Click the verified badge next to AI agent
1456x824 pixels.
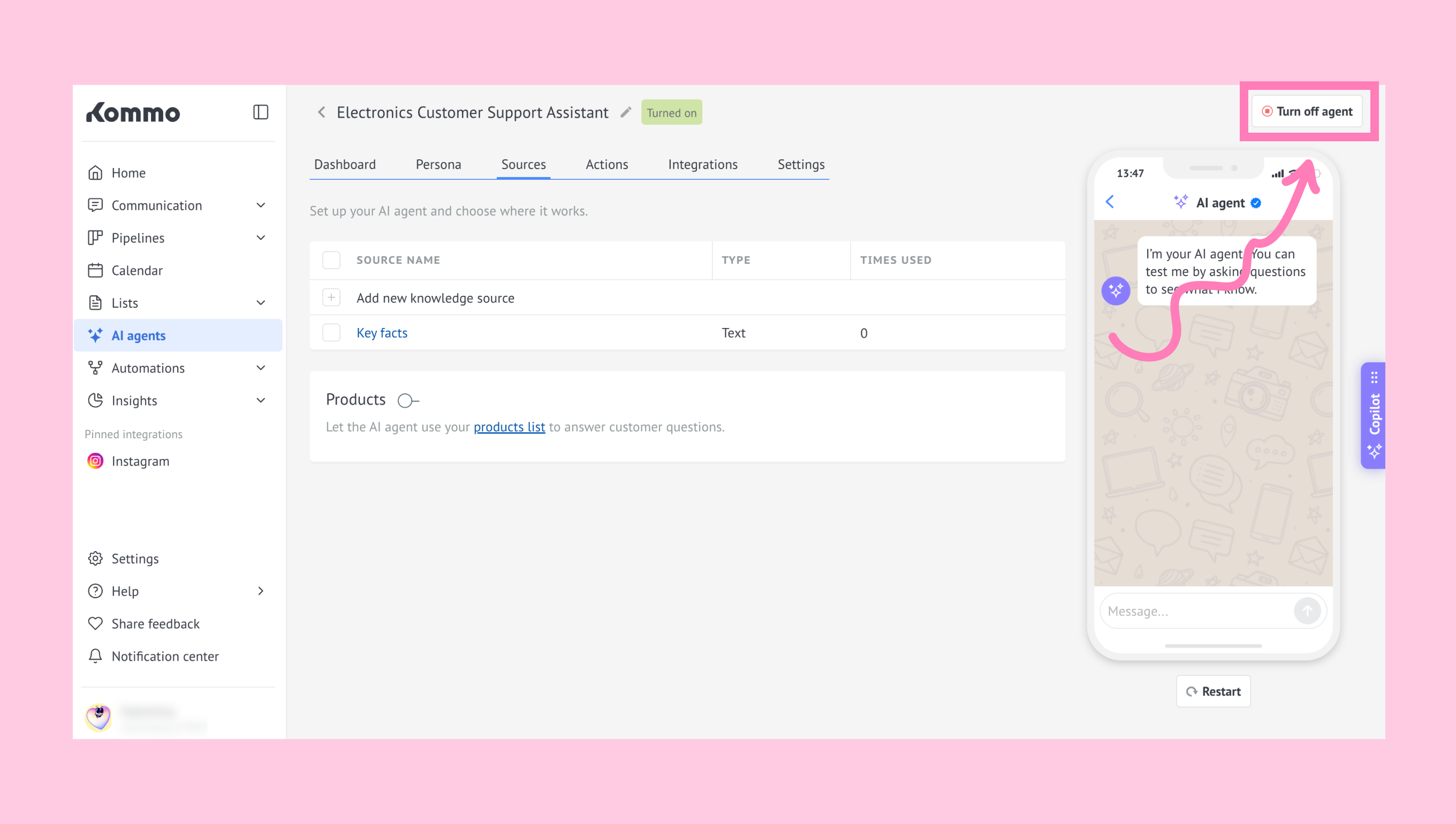(x=1256, y=203)
